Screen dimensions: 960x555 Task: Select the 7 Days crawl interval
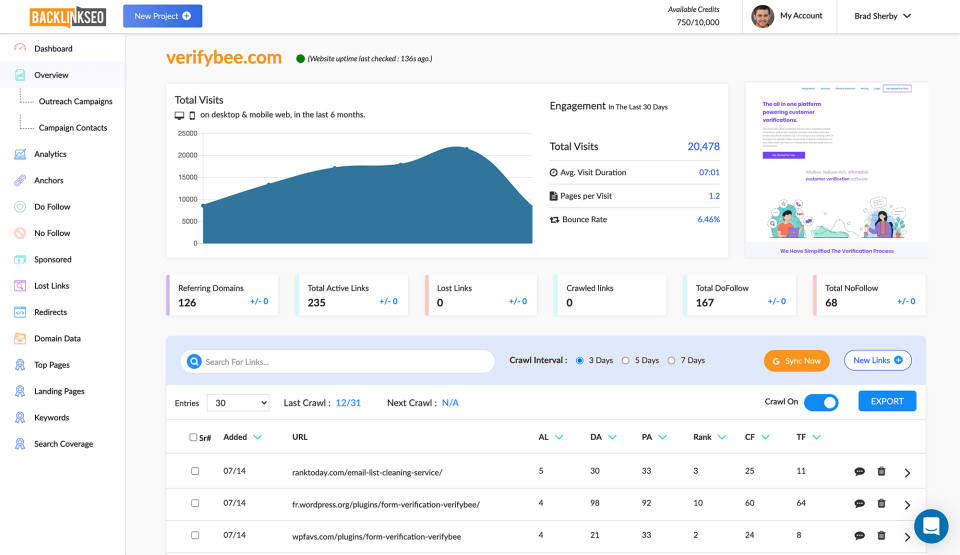672,361
